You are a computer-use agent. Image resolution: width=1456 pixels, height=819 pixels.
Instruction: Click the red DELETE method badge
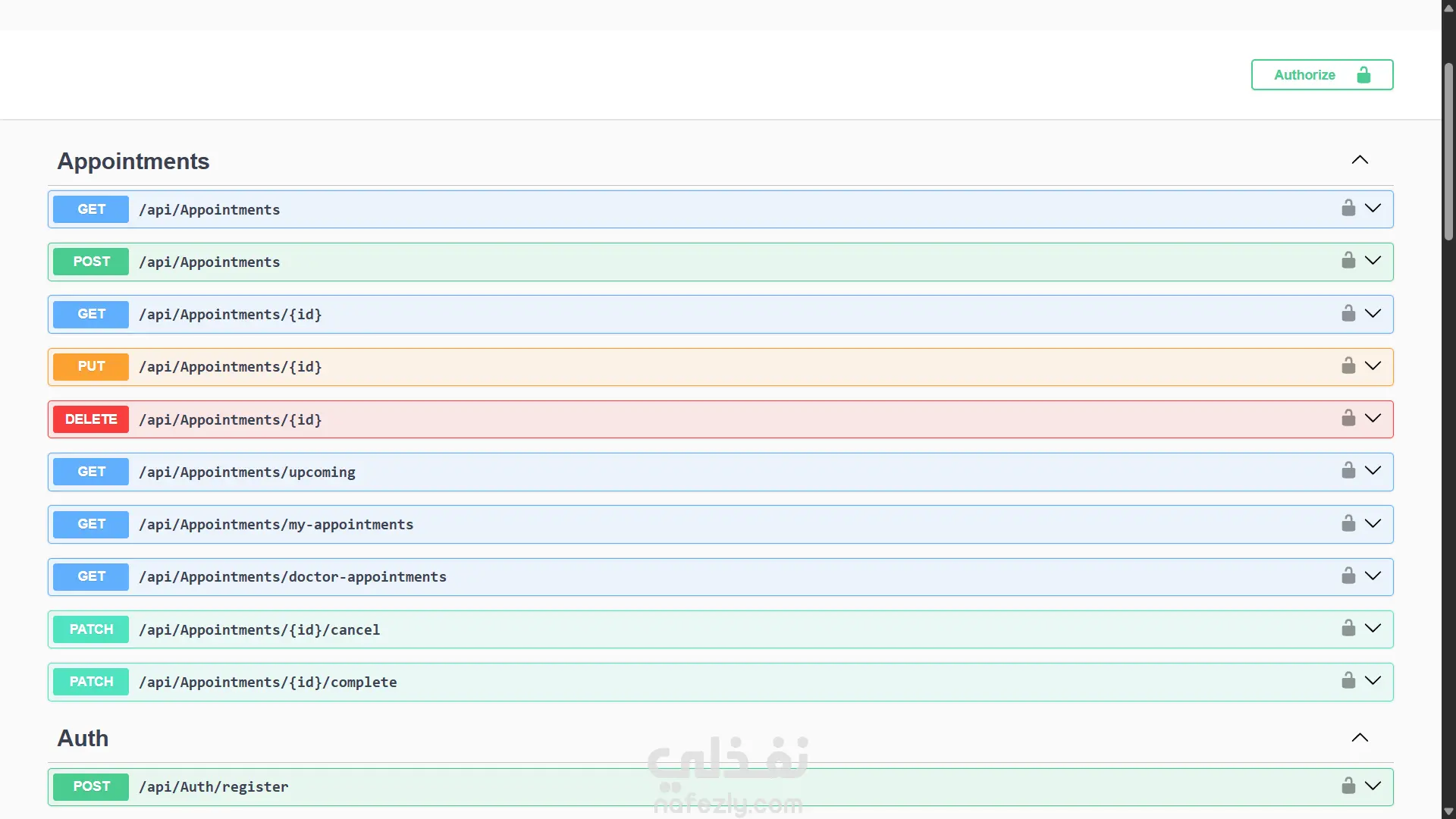(91, 419)
